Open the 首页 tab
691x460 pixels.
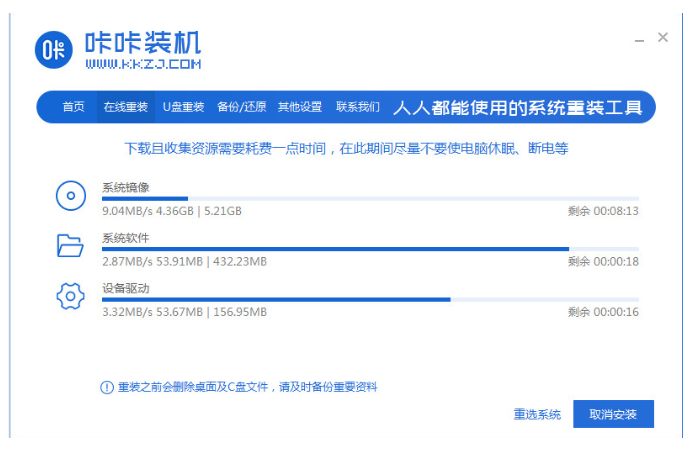coord(73,107)
